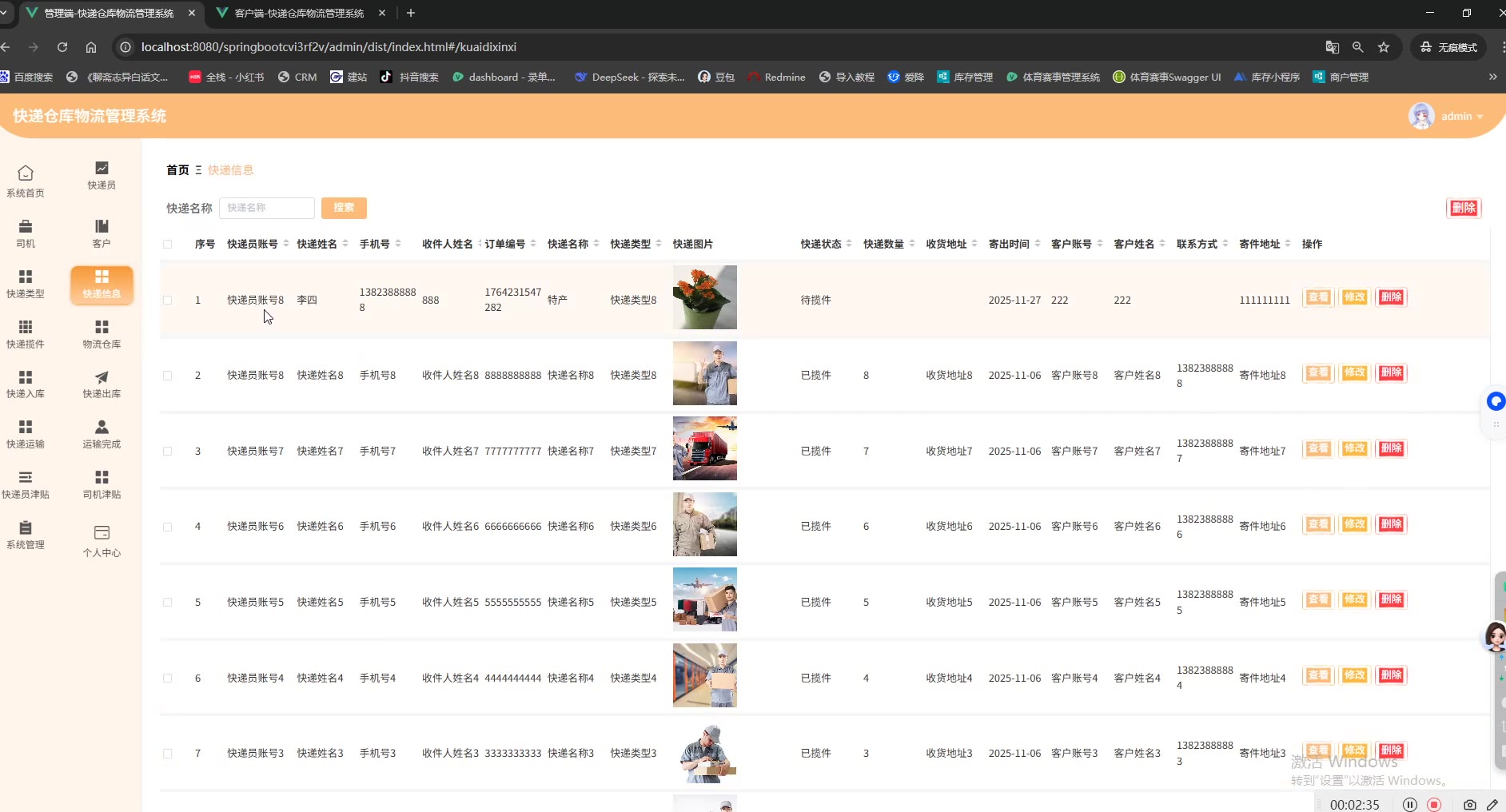Open the 客户 sidebar module
Viewport: 1506px width, 812px height.
pyautogui.click(x=102, y=234)
